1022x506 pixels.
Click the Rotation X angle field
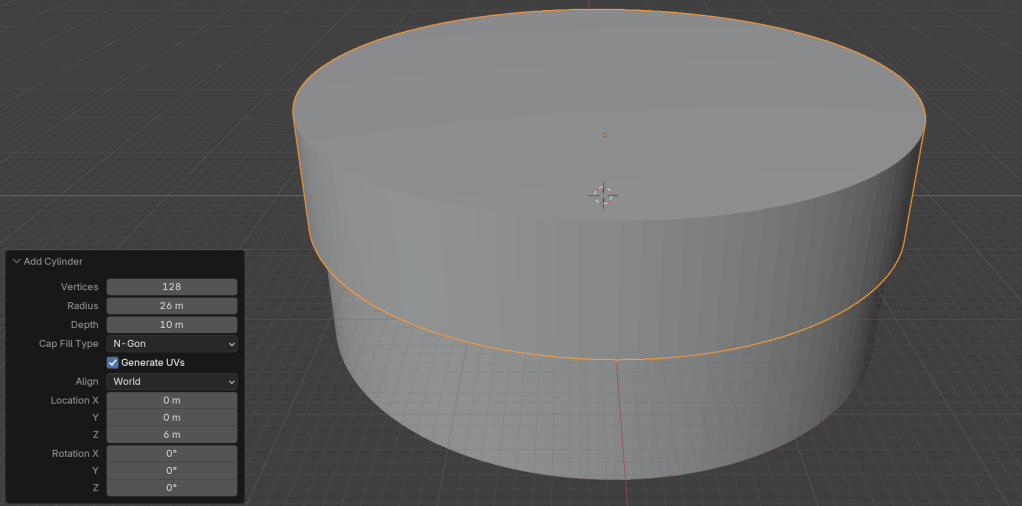171,454
